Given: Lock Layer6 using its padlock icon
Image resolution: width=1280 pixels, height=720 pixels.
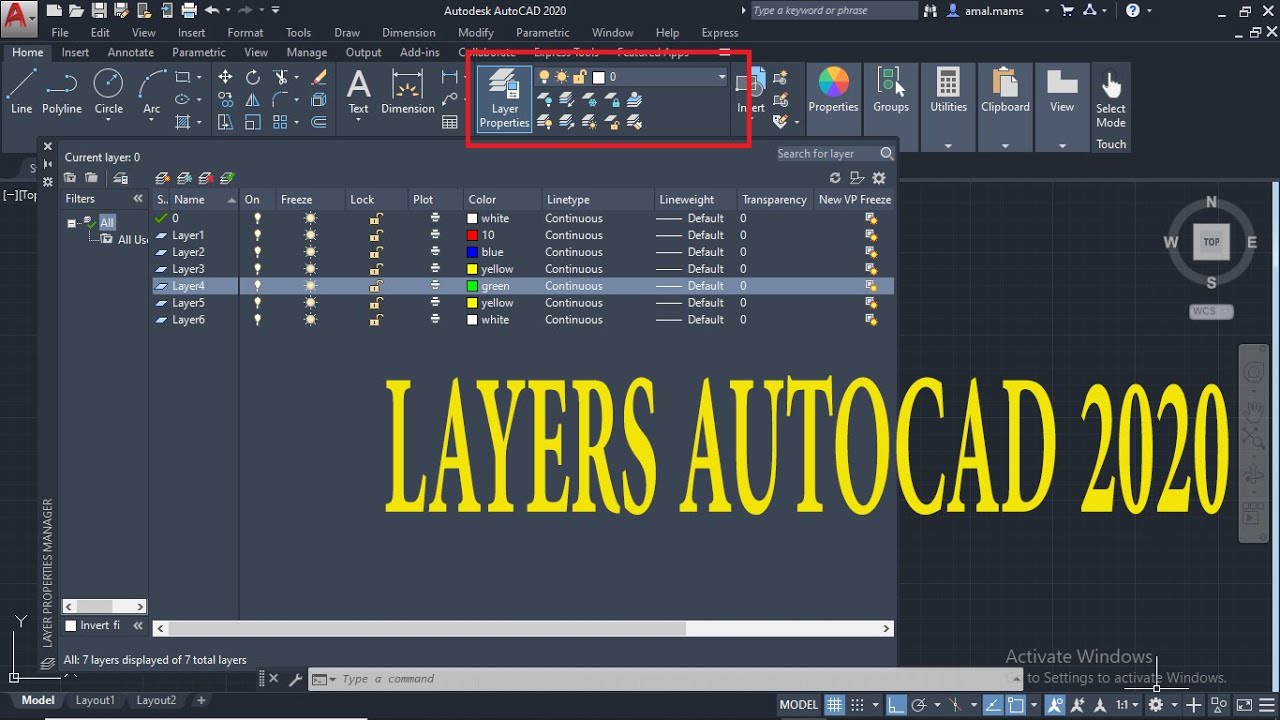Looking at the screenshot, I should coord(376,320).
